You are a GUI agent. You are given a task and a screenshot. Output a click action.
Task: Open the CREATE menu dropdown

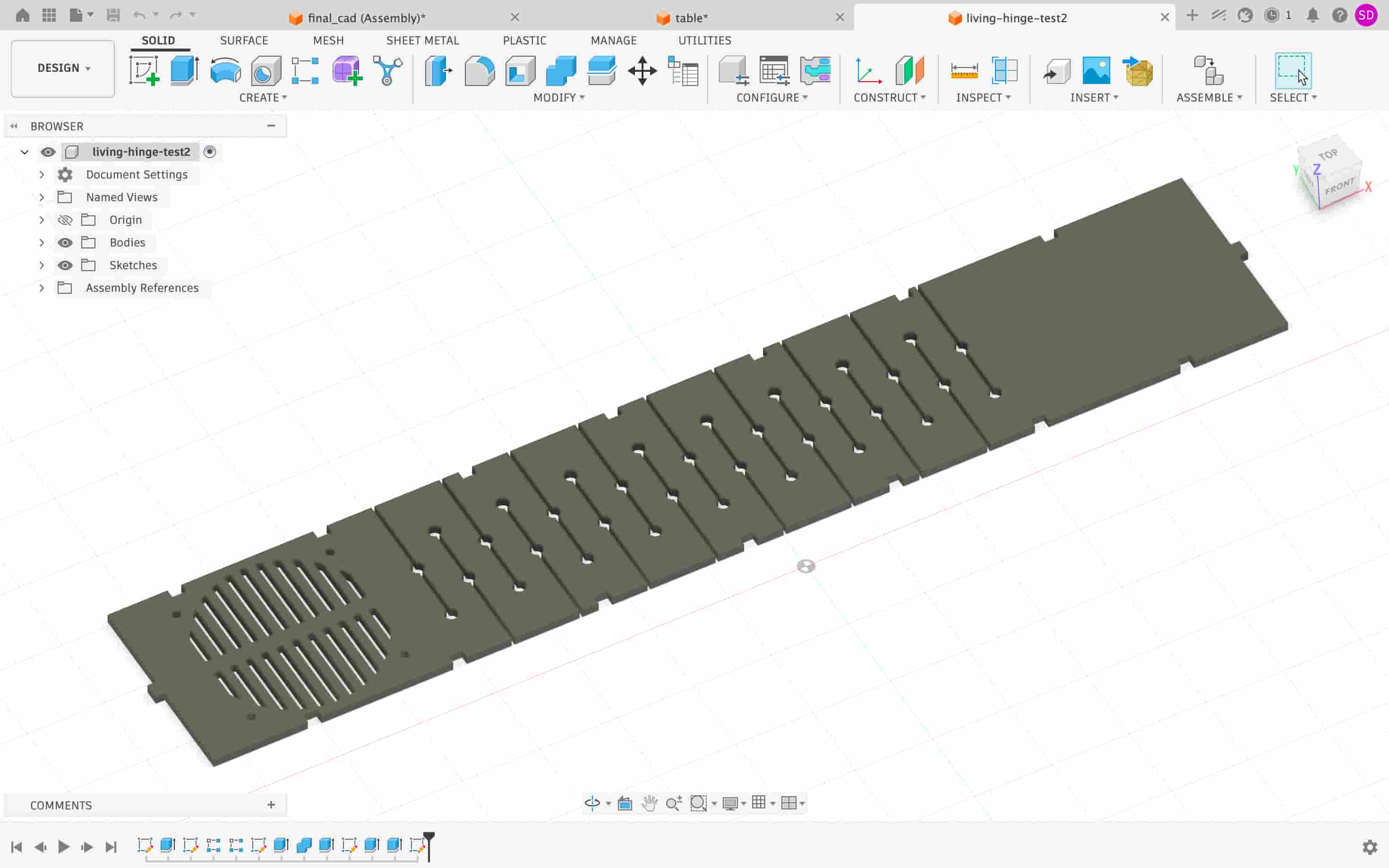coord(263,98)
